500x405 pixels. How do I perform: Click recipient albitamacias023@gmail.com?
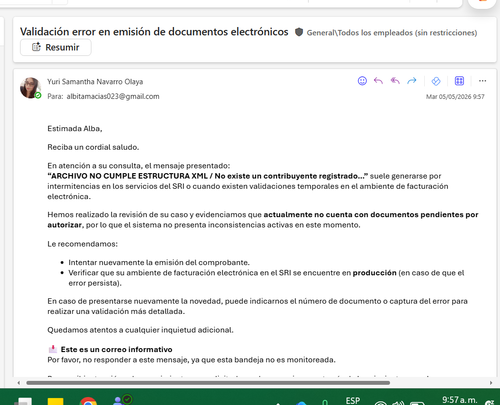113,96
